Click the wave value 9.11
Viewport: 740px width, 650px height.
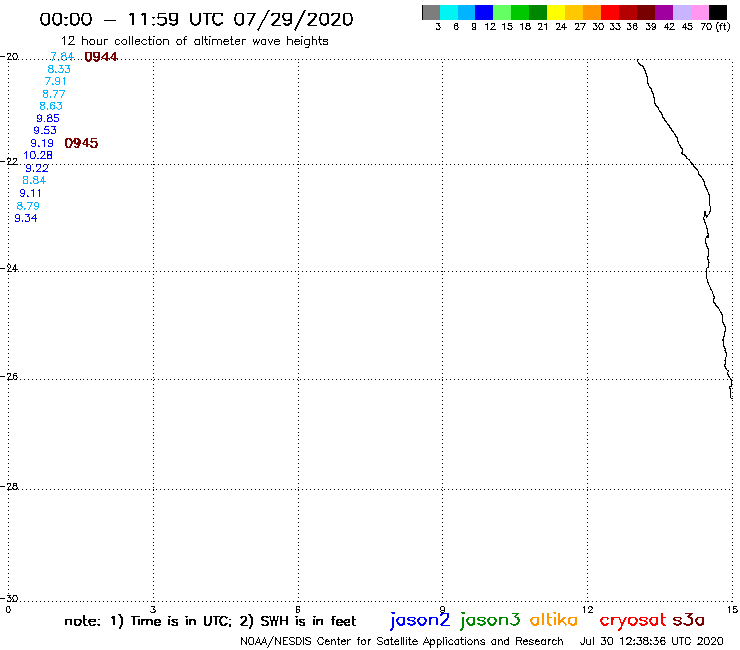point(30,193)
